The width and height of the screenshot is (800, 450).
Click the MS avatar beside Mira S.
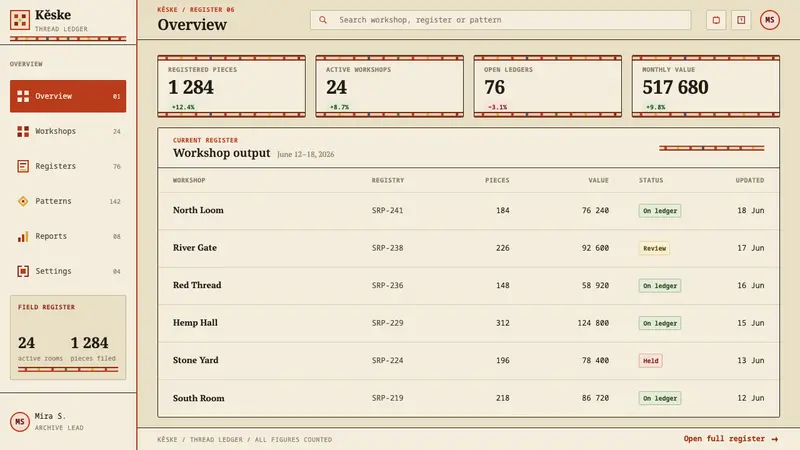click(19, 421)
